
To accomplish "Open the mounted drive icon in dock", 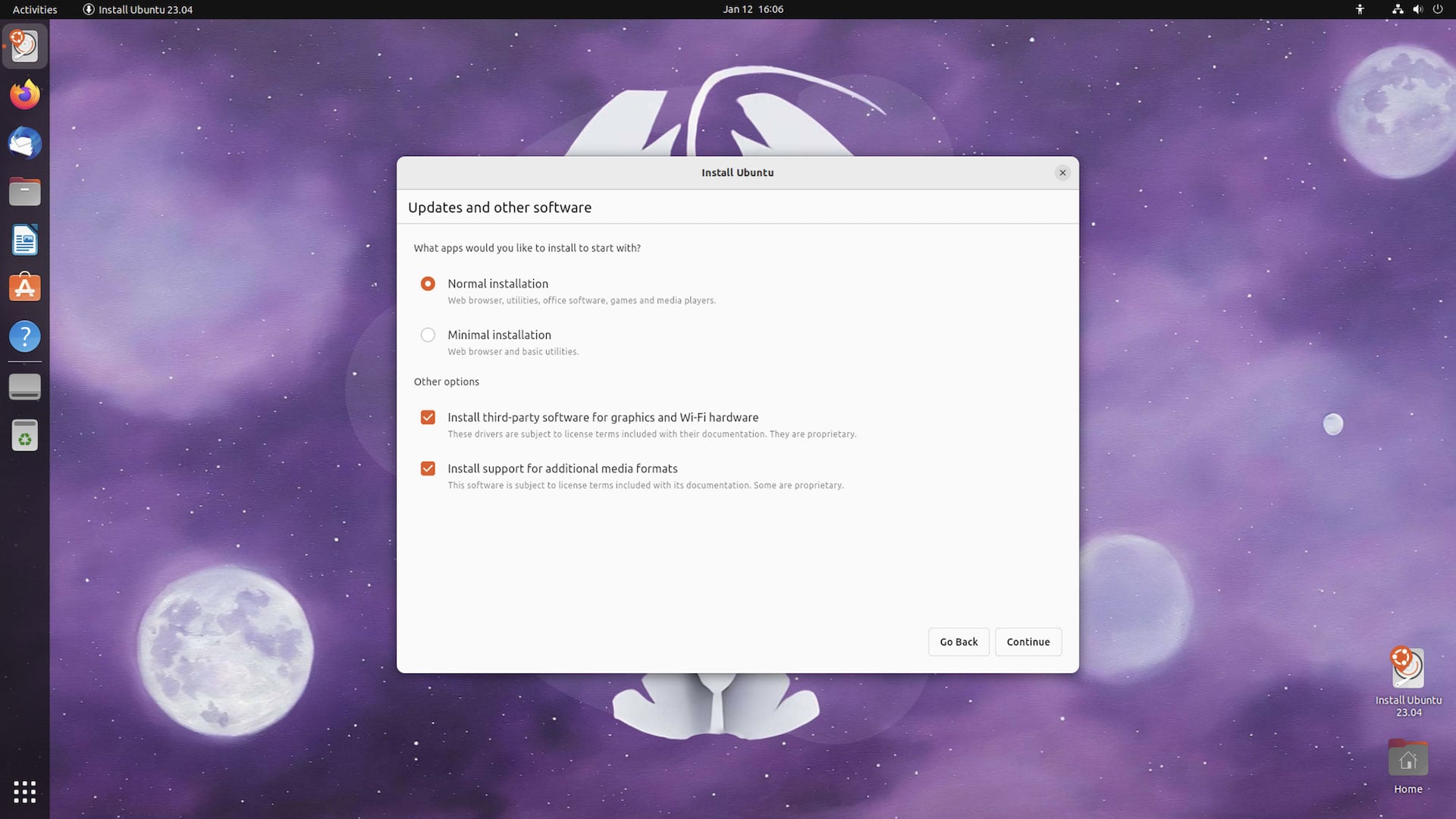I will tap(25, 387).
